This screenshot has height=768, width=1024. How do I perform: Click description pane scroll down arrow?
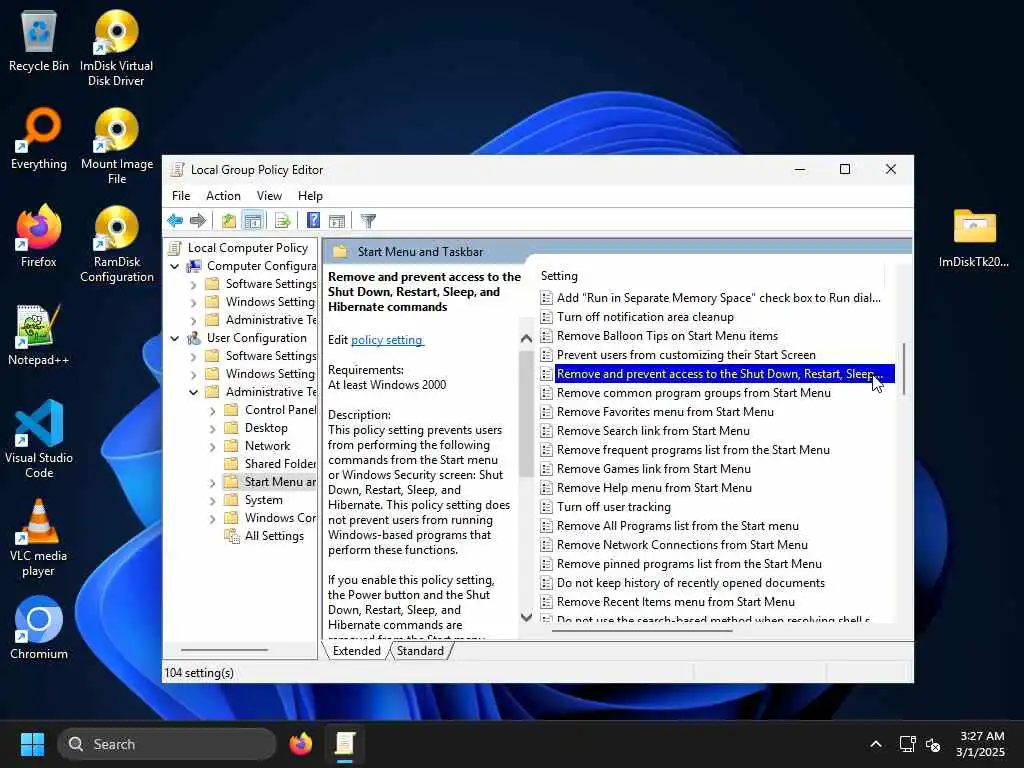pos(526,617)
